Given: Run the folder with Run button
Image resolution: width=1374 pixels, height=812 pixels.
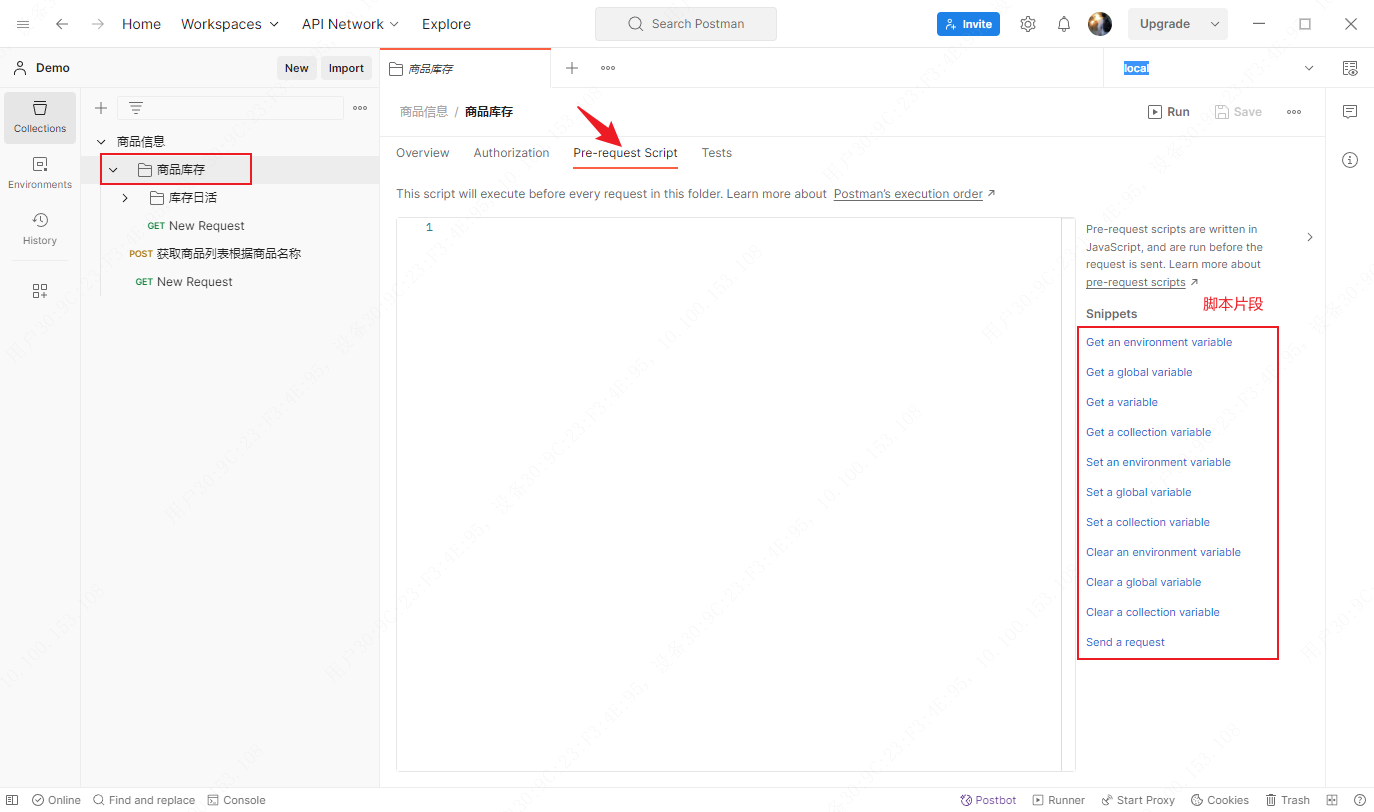Looking at the screenshot, I should (1169, 112).
